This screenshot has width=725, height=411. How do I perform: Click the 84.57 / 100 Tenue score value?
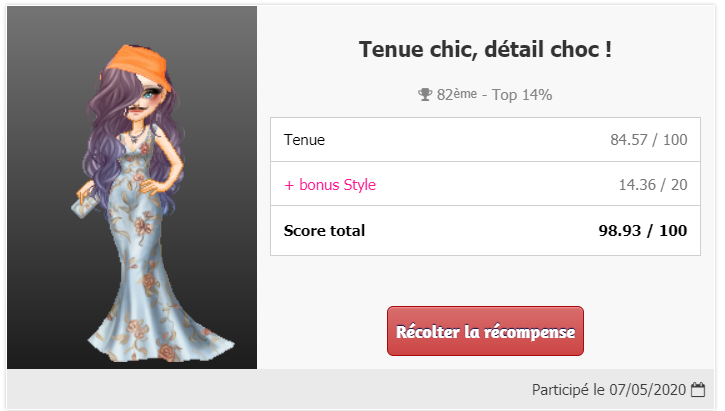click(x=648, y=140)
